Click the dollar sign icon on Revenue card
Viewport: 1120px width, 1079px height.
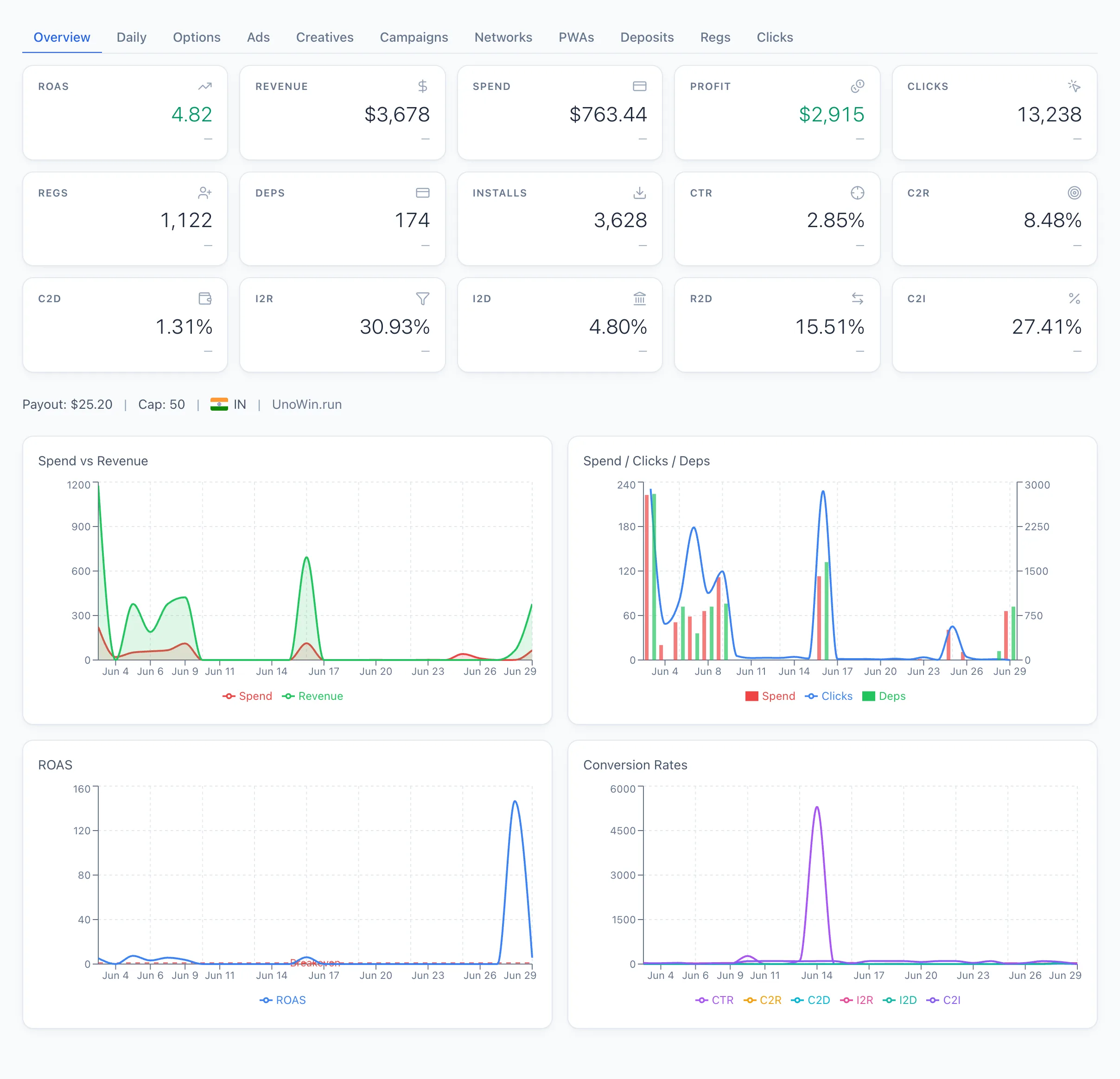tap(422, 86)
